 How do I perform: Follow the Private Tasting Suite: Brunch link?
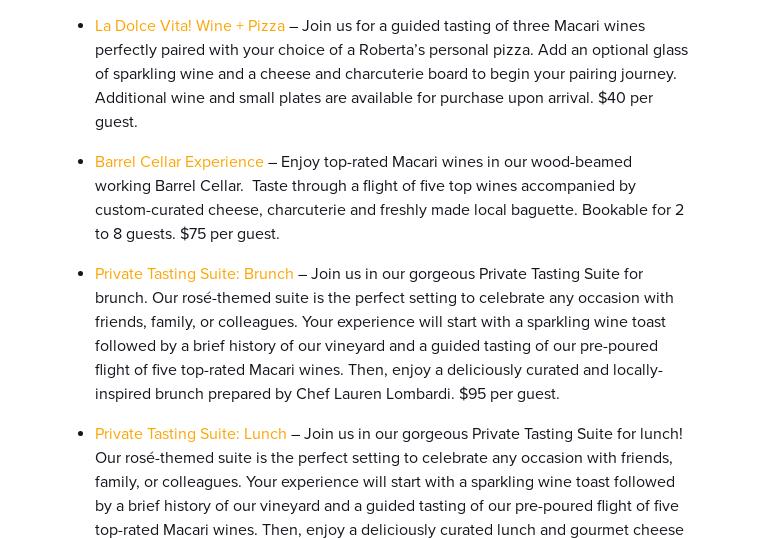tap(194, 274)
